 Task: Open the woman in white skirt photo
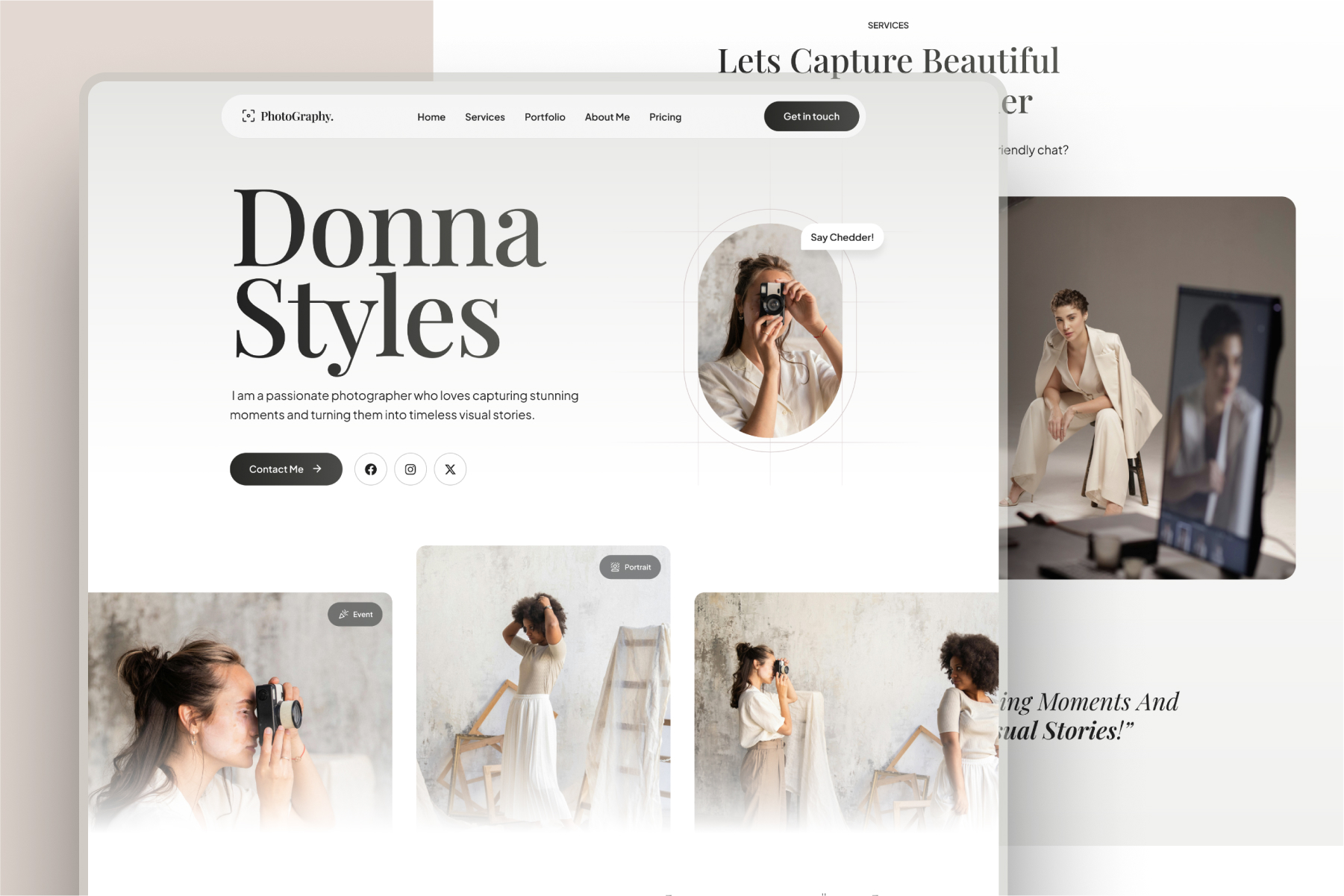click(x=543, y=694)
